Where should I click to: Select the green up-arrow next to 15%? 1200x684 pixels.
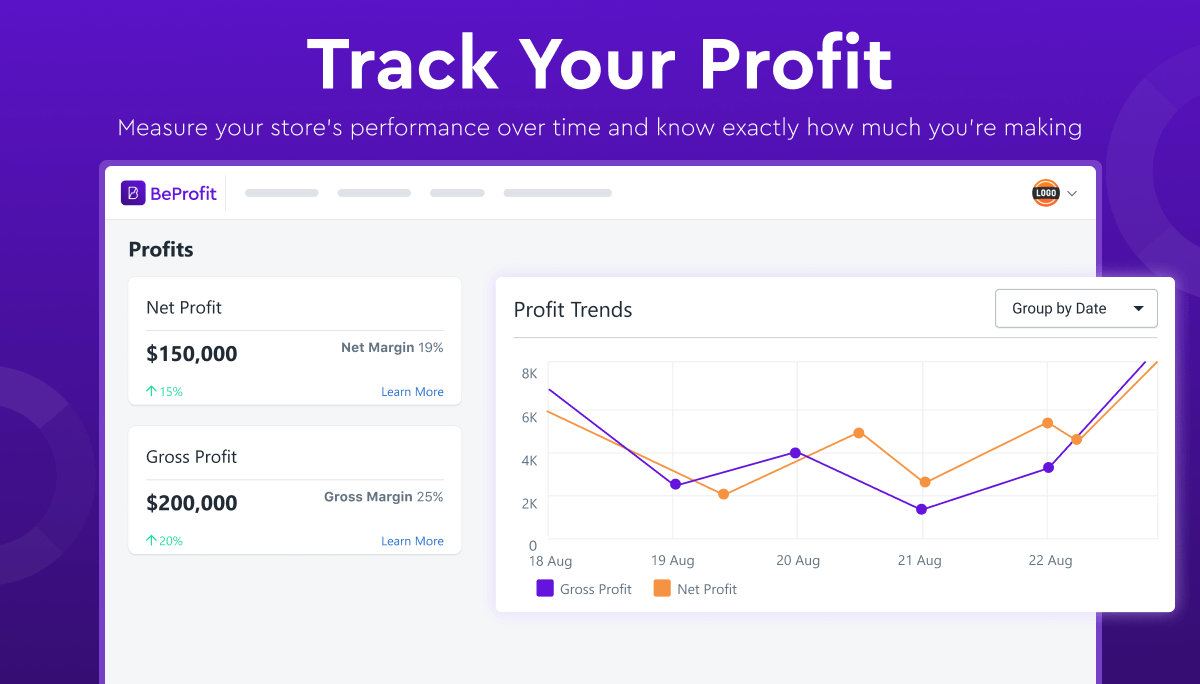pos(150,391)
